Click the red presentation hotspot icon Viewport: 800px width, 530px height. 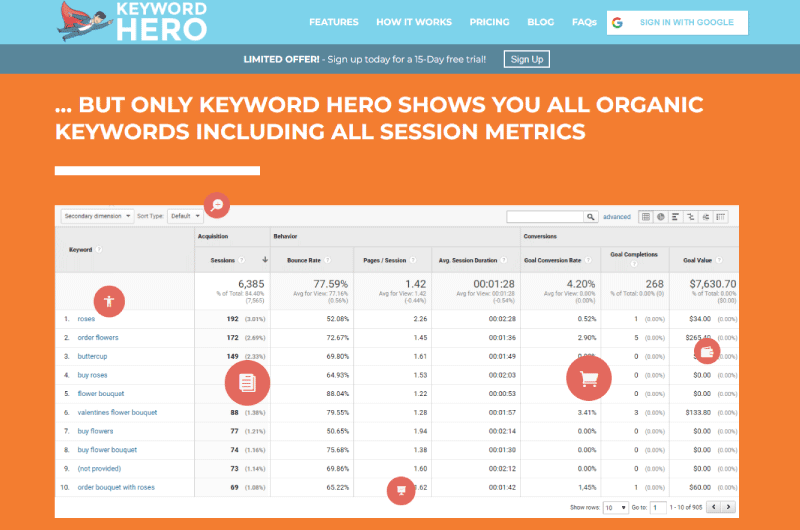(x=401, y=490)
